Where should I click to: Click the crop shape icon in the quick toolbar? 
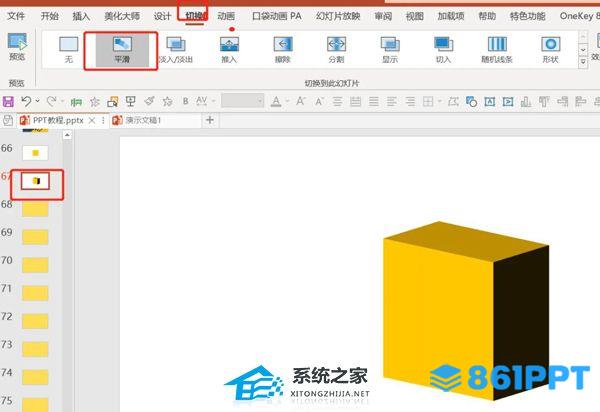(x=453, y=101)
